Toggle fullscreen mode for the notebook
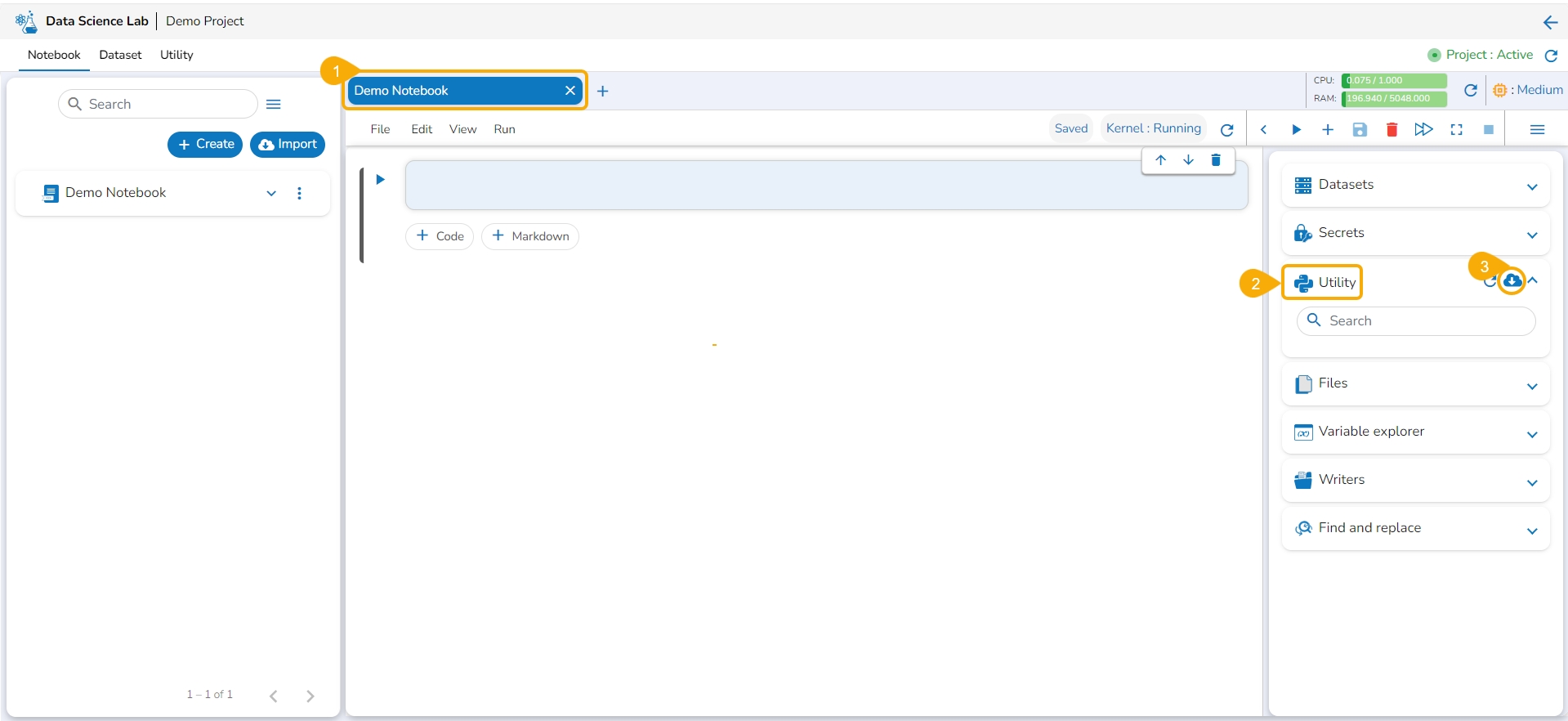1568x721 pixels. click(1456, 130)
